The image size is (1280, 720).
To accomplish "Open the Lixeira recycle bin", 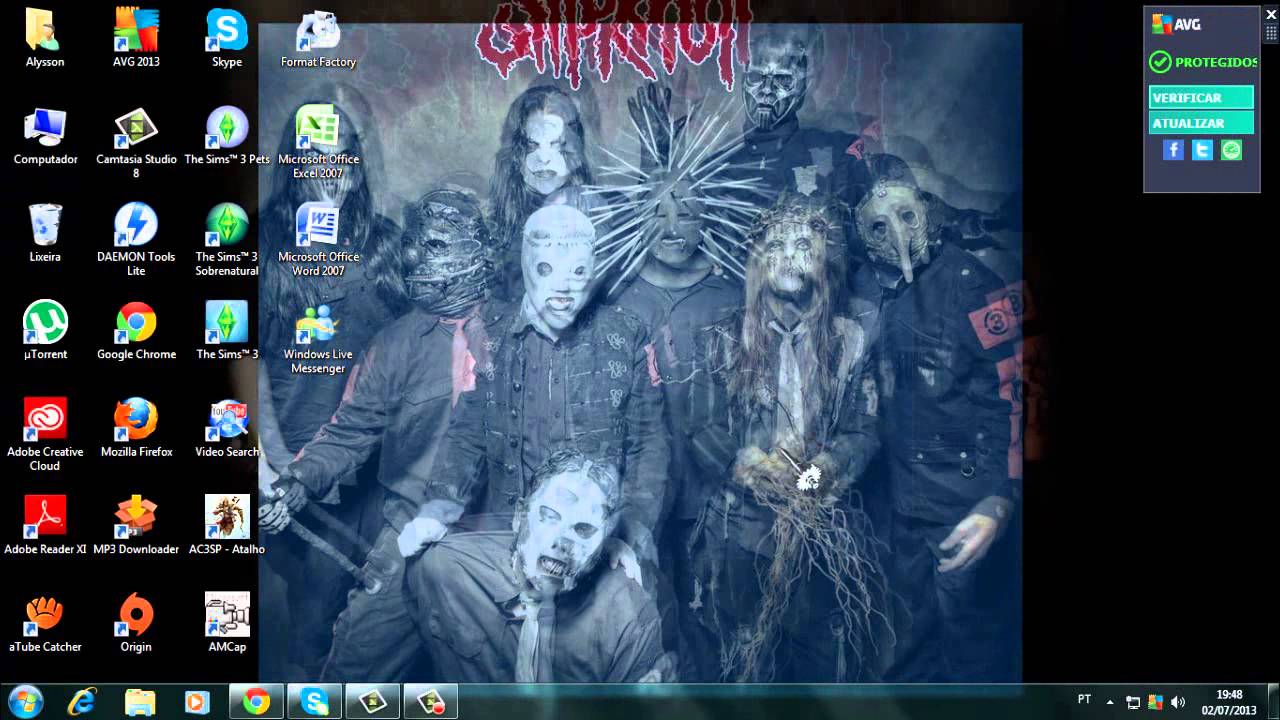I will coord(45,233).
